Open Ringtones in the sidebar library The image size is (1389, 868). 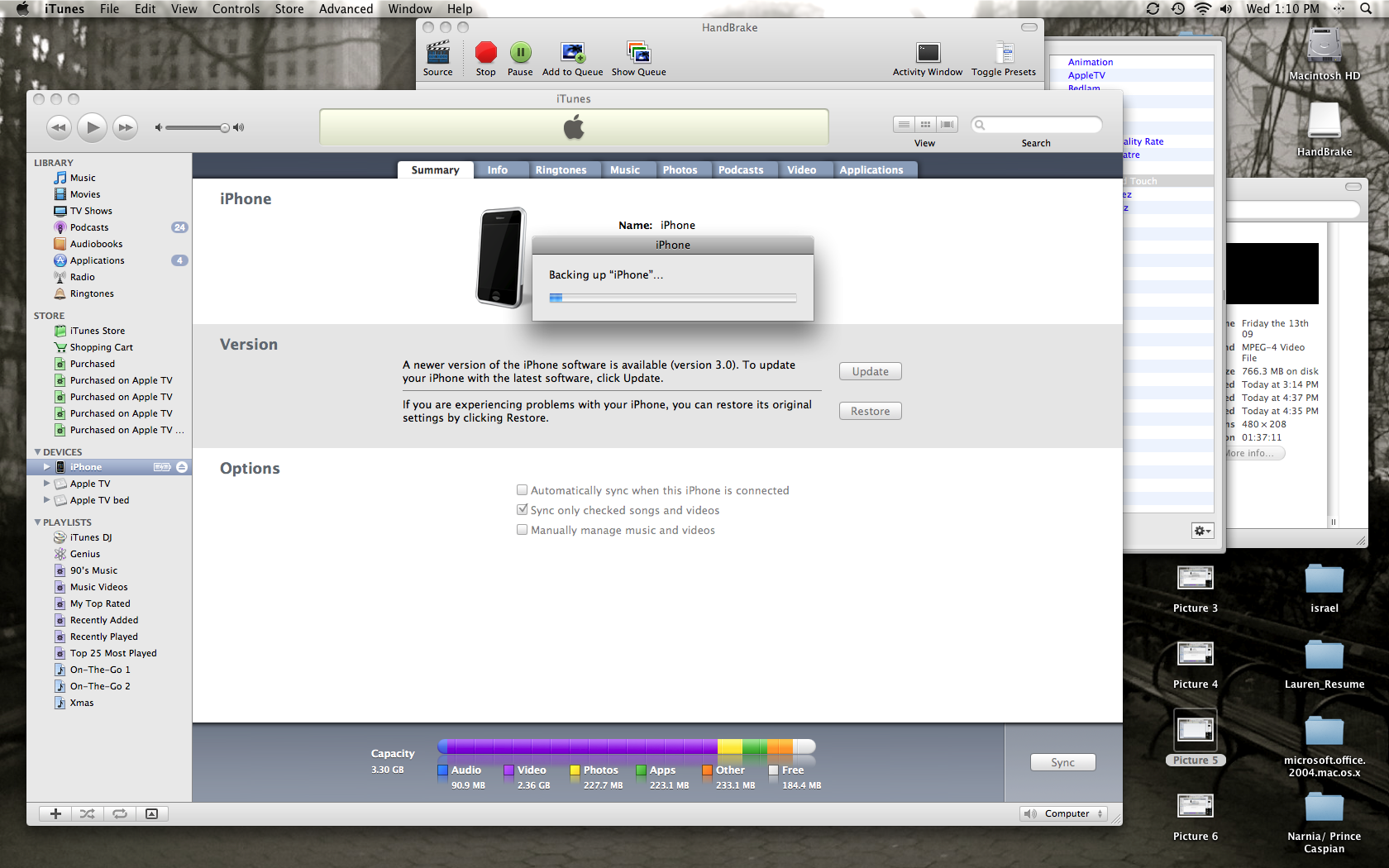point(92,293)
